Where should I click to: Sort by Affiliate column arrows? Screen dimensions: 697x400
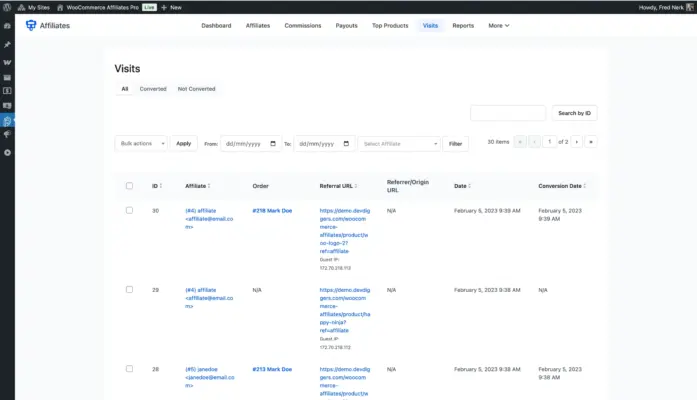209,186
